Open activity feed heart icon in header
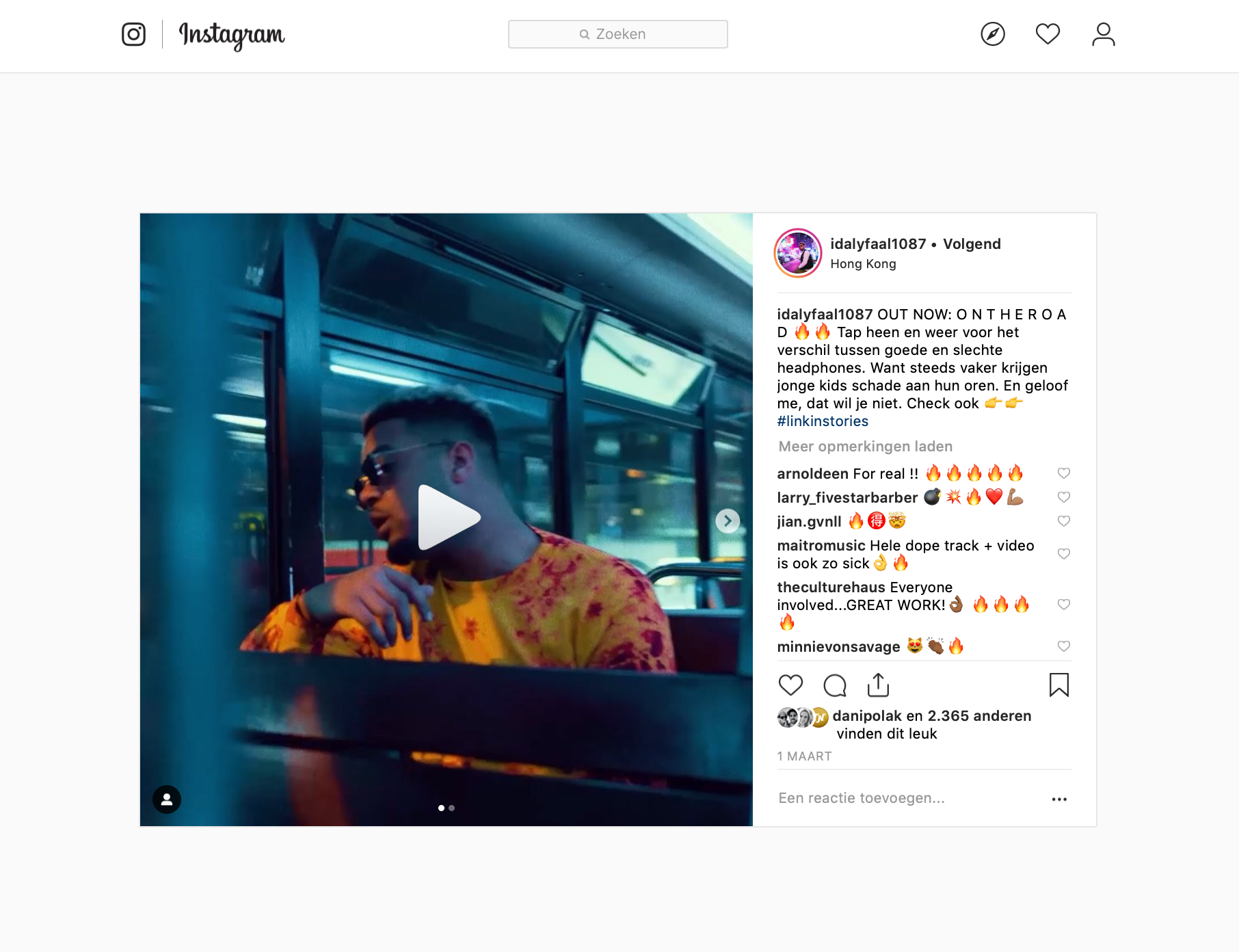The height and width of the screenshot is (952, 1239). point(1048,34)
